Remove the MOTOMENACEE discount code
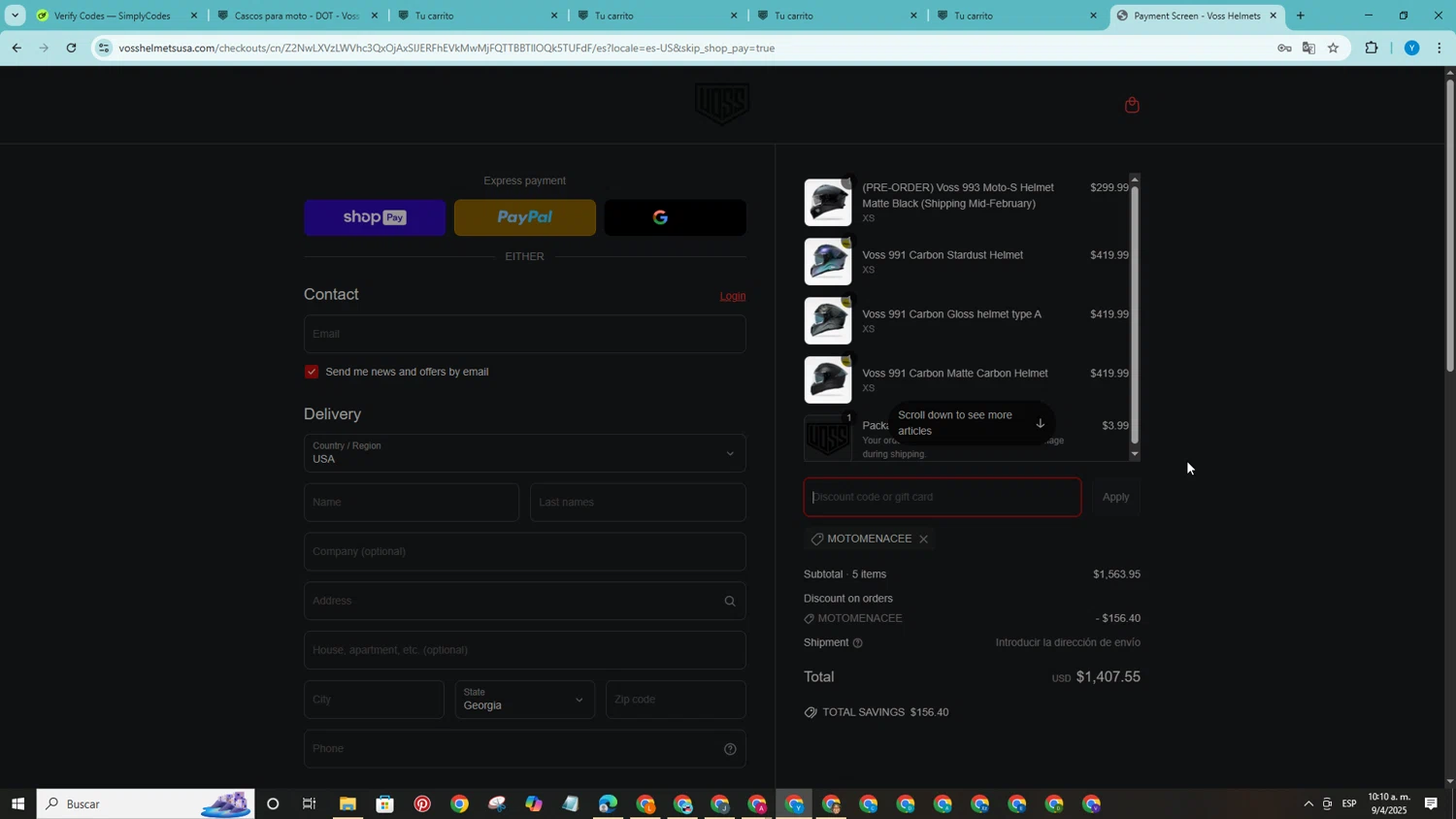This screenshot has height=819, width=1456. [923, 540]
